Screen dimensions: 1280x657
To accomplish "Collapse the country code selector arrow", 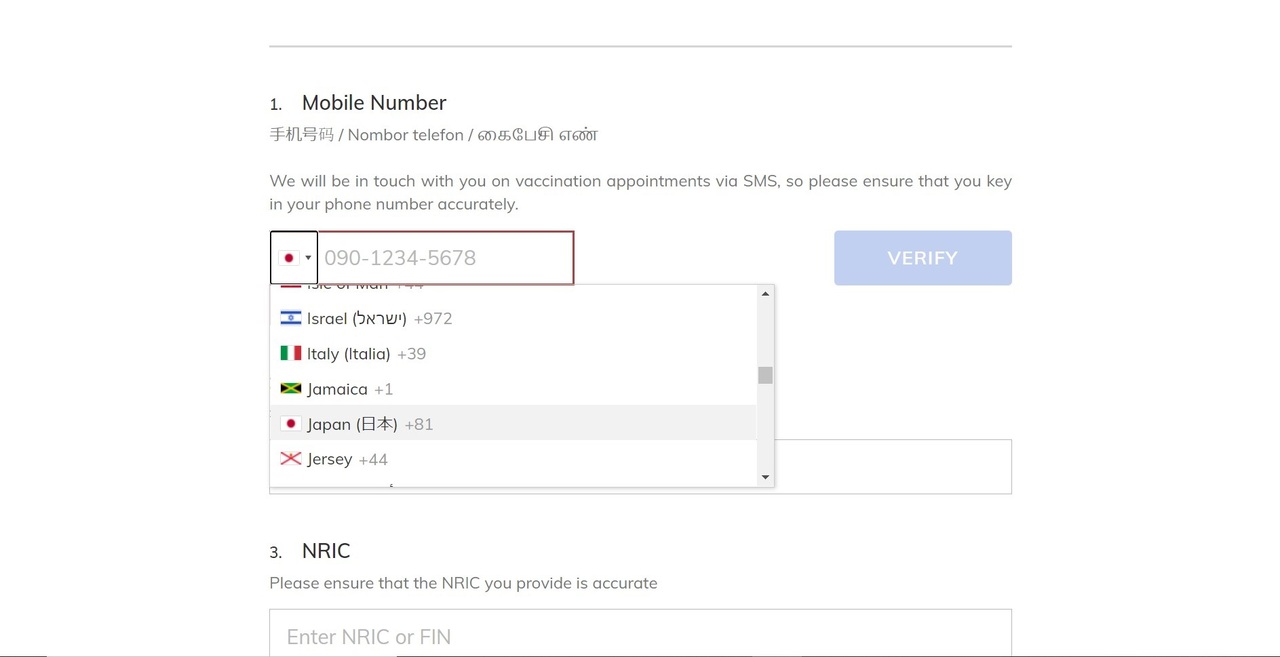I will coord(308,258).
